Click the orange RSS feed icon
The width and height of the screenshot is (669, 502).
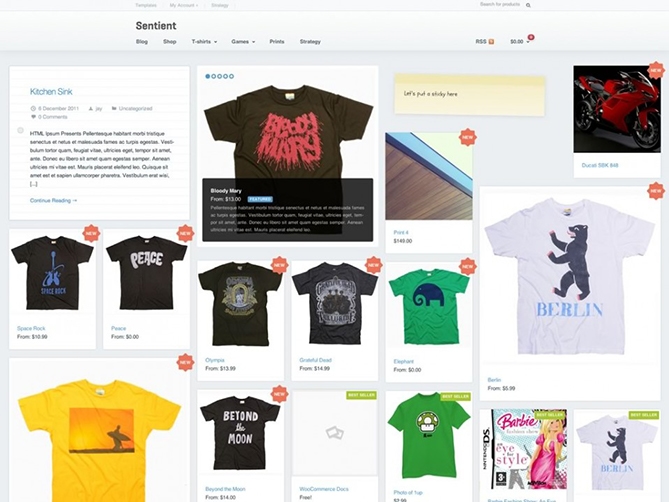point(491,42)
